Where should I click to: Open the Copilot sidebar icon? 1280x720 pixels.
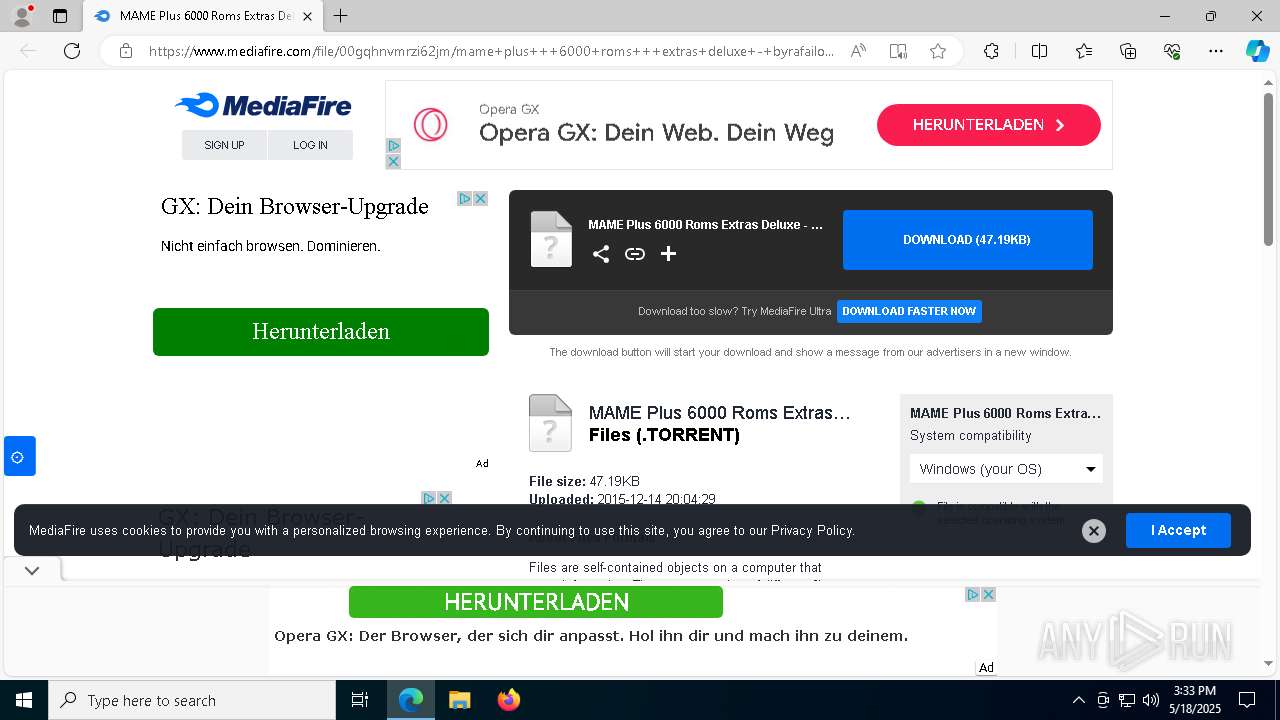[x=1257, y=51]
